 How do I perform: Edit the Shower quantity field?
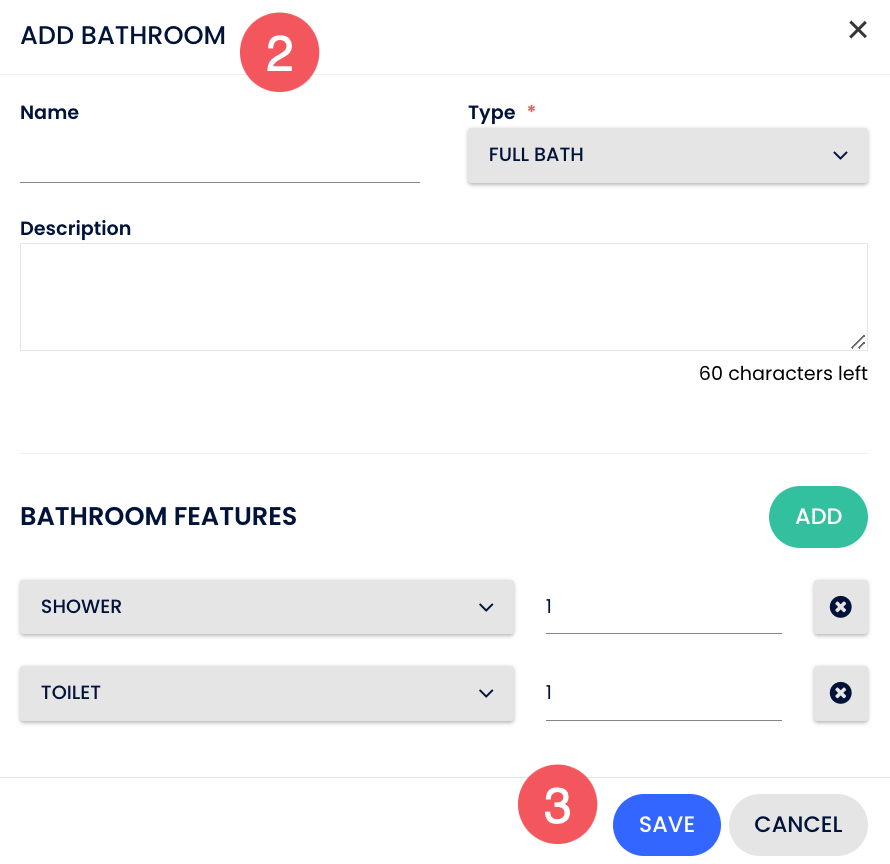click(x=663, y=608)
